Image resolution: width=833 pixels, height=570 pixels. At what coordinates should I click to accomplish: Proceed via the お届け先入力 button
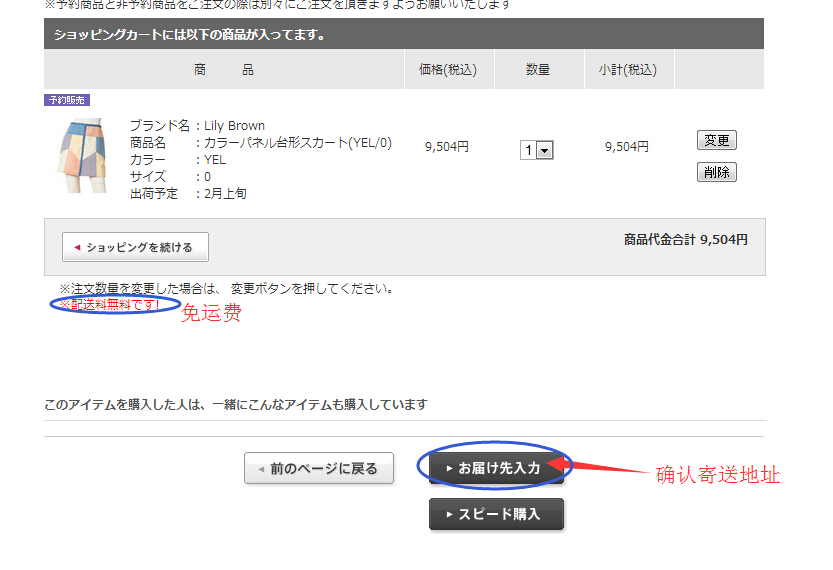[x=496, y=468]
